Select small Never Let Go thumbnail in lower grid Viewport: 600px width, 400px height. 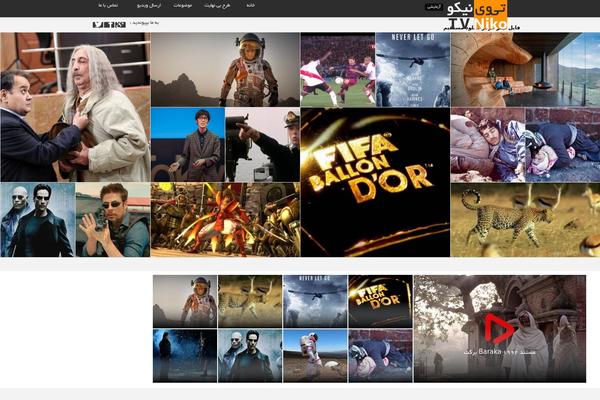315,301
